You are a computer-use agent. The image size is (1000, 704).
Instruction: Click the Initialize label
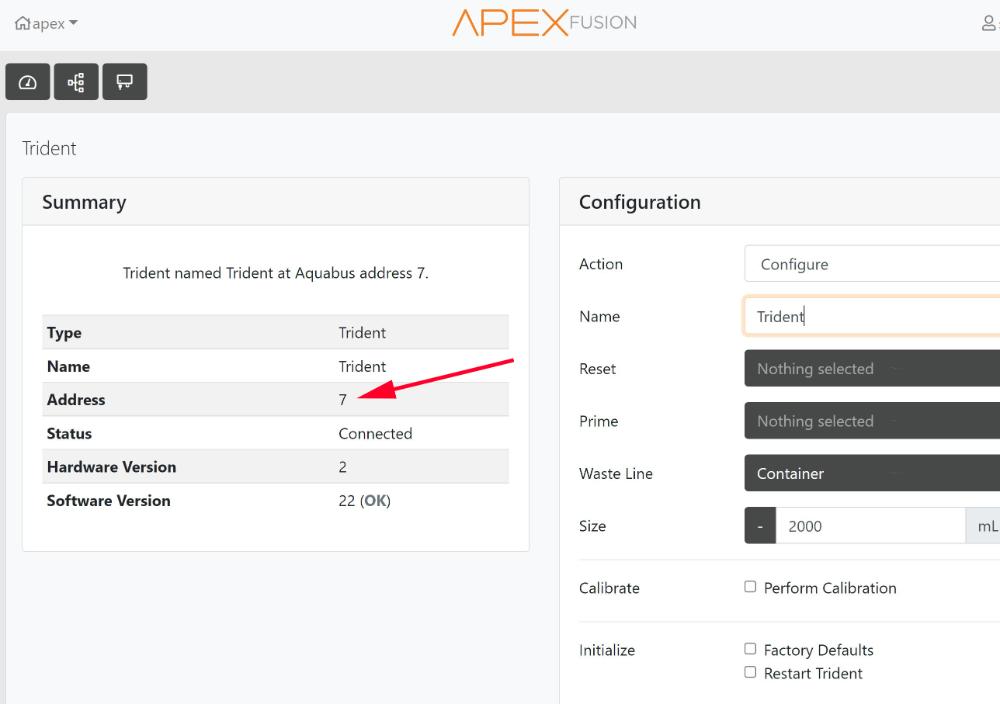[607, 650]
